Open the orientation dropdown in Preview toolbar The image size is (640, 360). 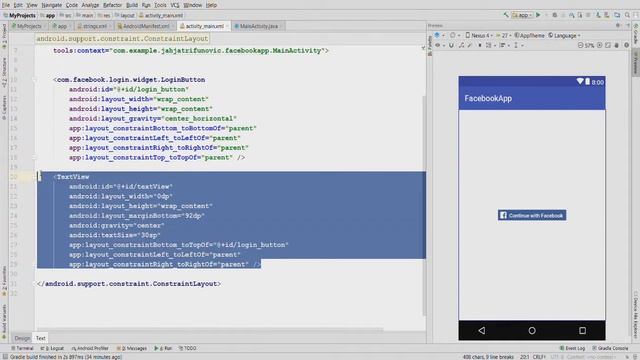point(454,36)
